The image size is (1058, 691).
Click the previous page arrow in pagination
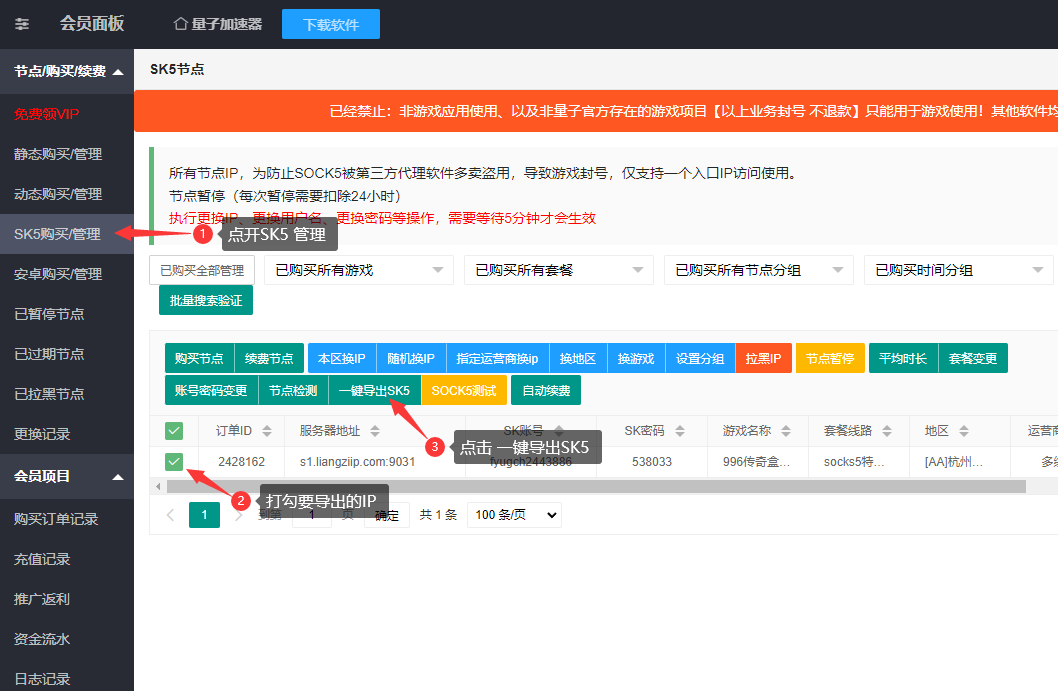click(170, 515)
